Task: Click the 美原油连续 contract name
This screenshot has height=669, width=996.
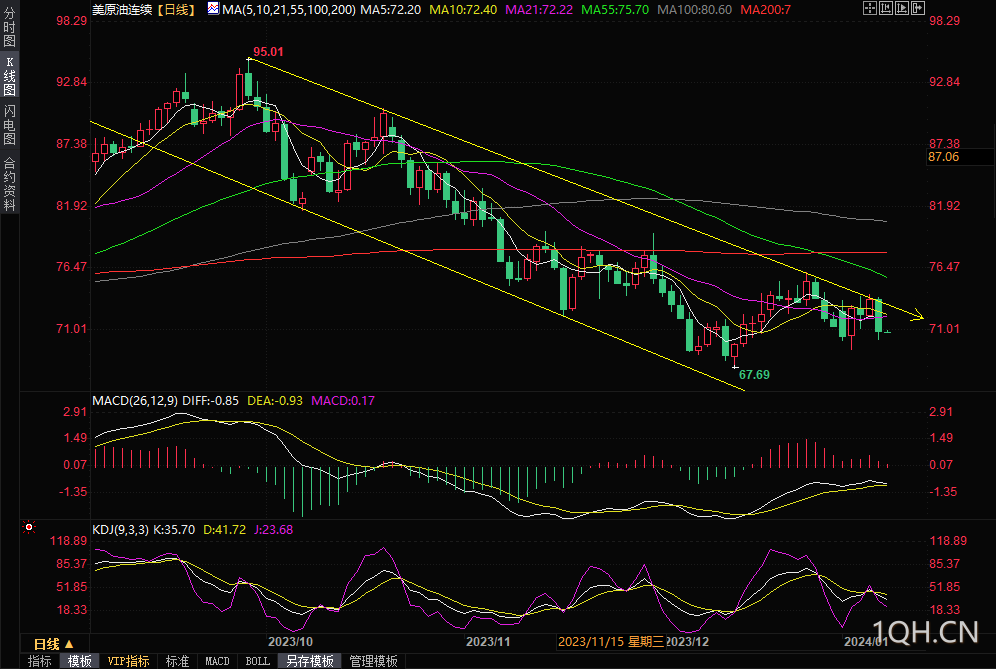Action: click(x=122, y=10)
